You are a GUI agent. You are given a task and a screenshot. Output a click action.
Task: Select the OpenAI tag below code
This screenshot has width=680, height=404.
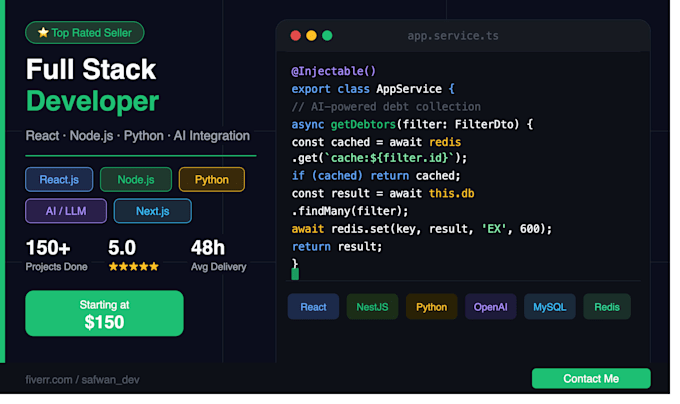click(x=490, y=307)
